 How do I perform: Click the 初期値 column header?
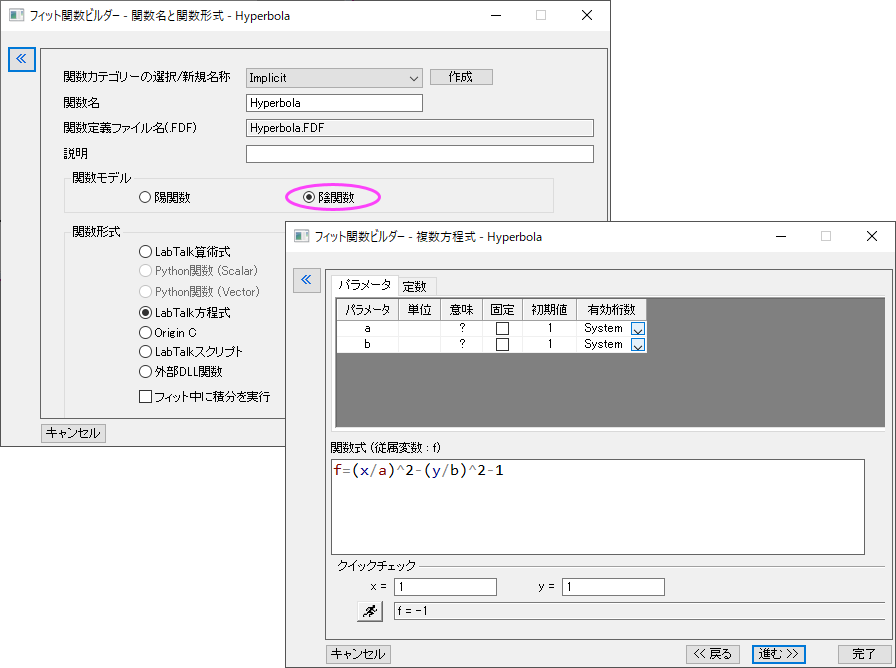(x=550, y=310)
